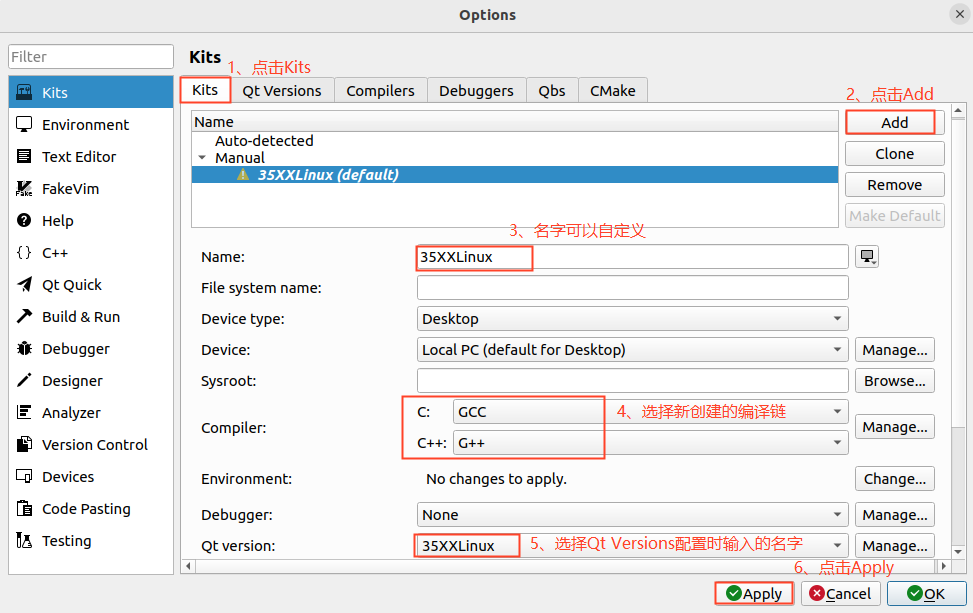Open the C++ compiler dropdown
The height and width of the screenshot is (613, 973).
[x=648, y=442]
